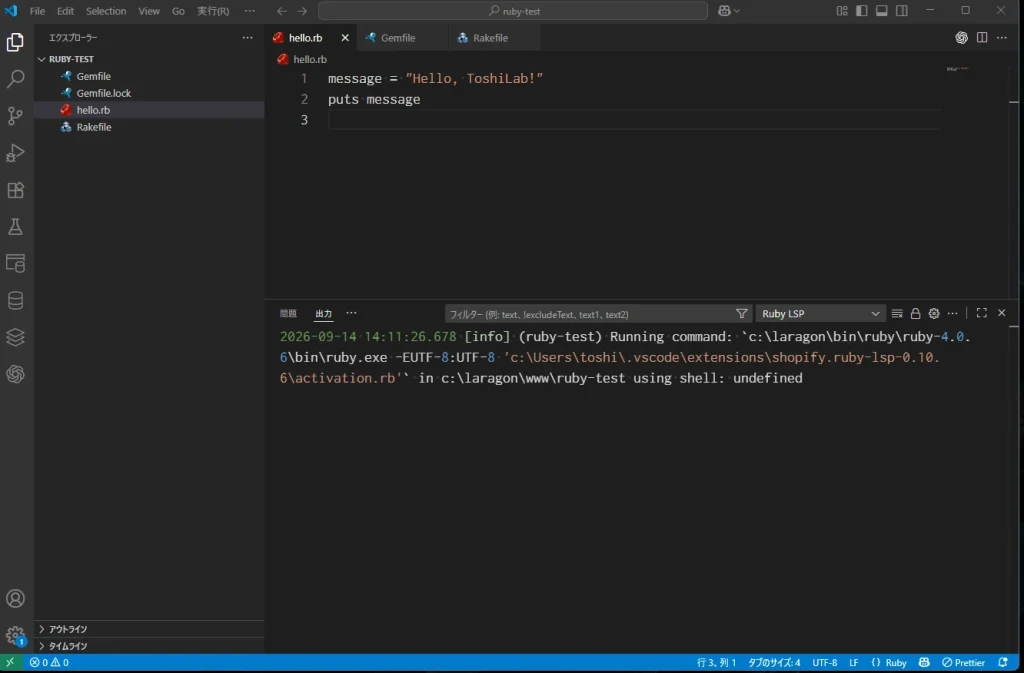The height and width of the screenshot is (673, 1024).
Task: Open Copilot status icon in status bar
Action: pos(924,662)
